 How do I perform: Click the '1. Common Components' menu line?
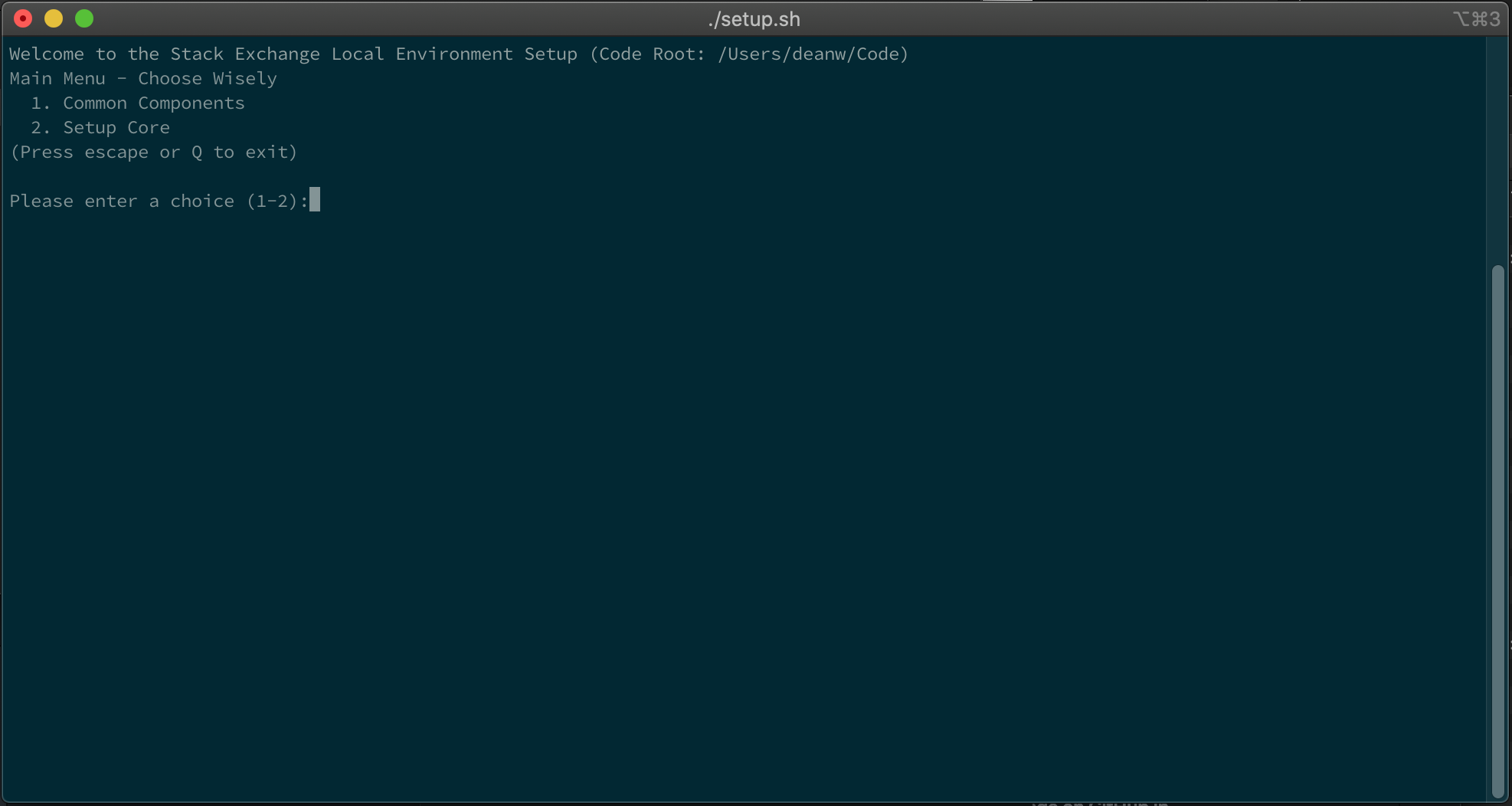[138, 103]
